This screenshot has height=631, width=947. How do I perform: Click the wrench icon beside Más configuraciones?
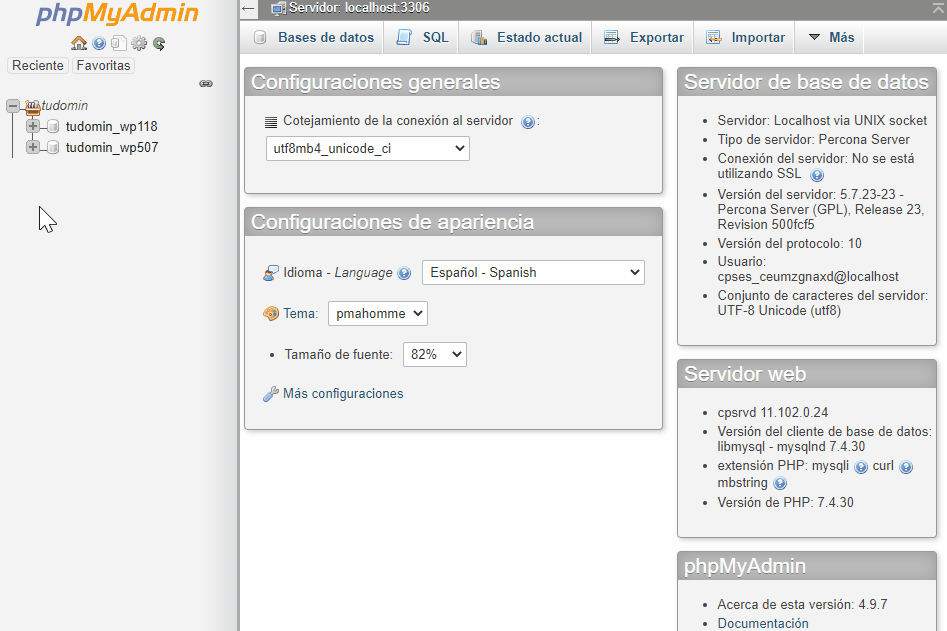271,394
